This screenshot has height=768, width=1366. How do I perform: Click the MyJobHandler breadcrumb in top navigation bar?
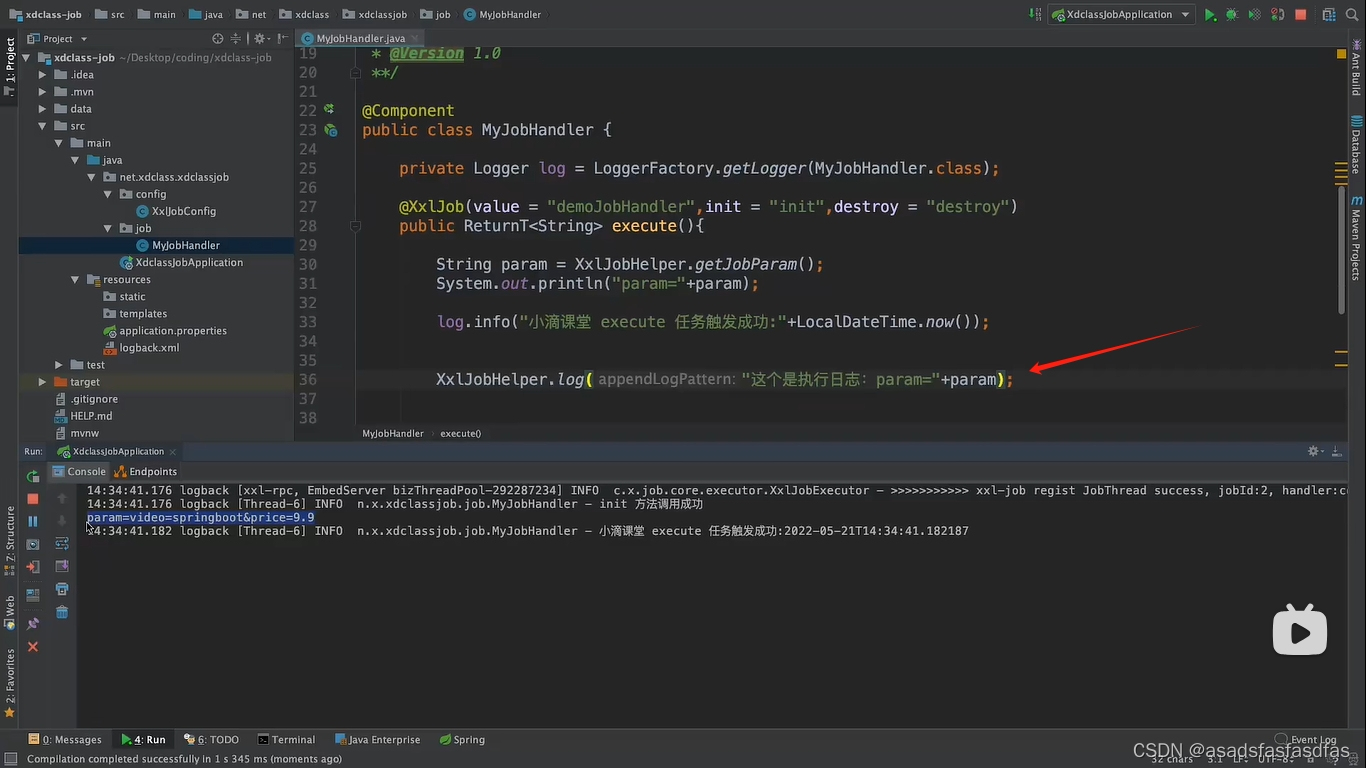pos(502,15)
